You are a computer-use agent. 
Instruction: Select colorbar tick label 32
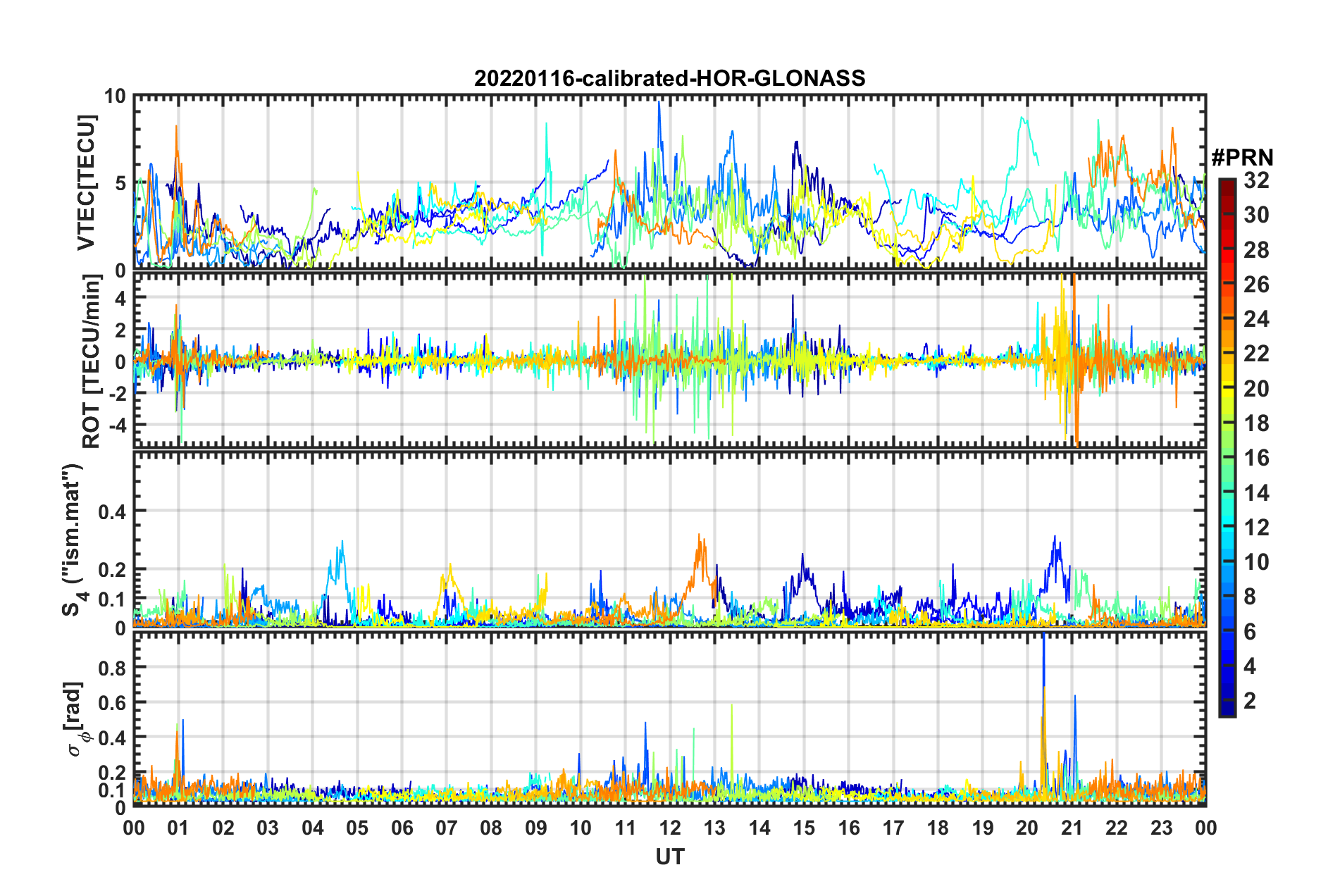pos(1256,180)
